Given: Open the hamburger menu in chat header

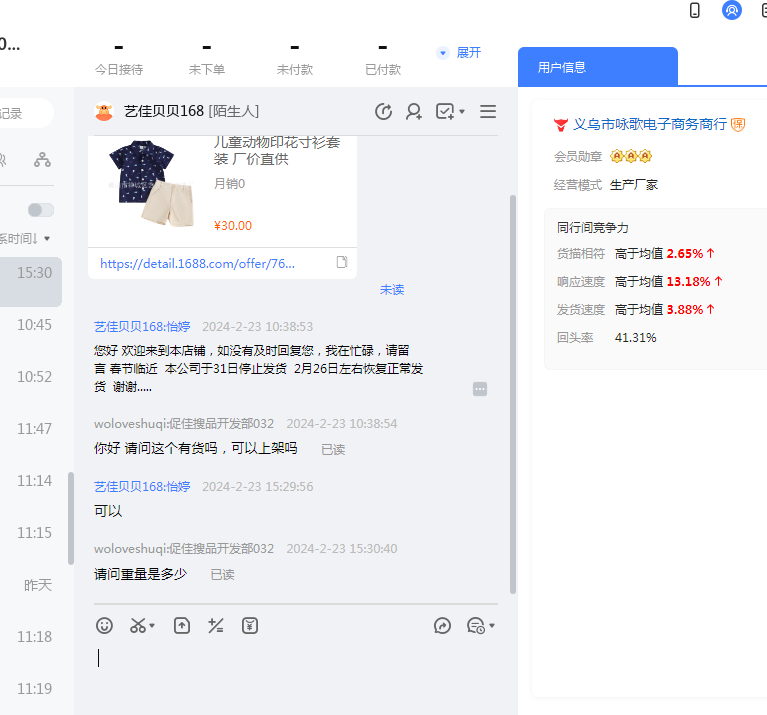Looking at the screenshot, I should (488, 112).
